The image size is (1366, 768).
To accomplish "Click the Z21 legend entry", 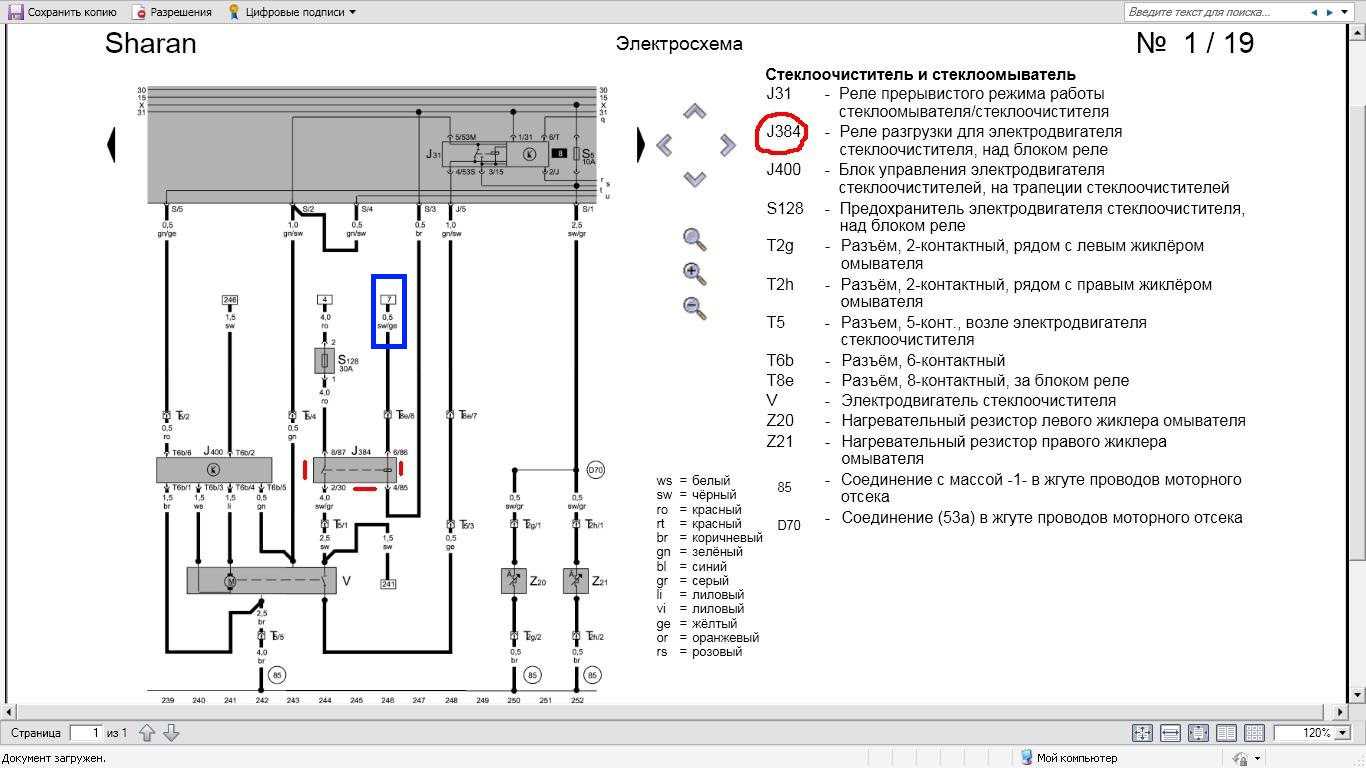I will click(x=966, y=450).
